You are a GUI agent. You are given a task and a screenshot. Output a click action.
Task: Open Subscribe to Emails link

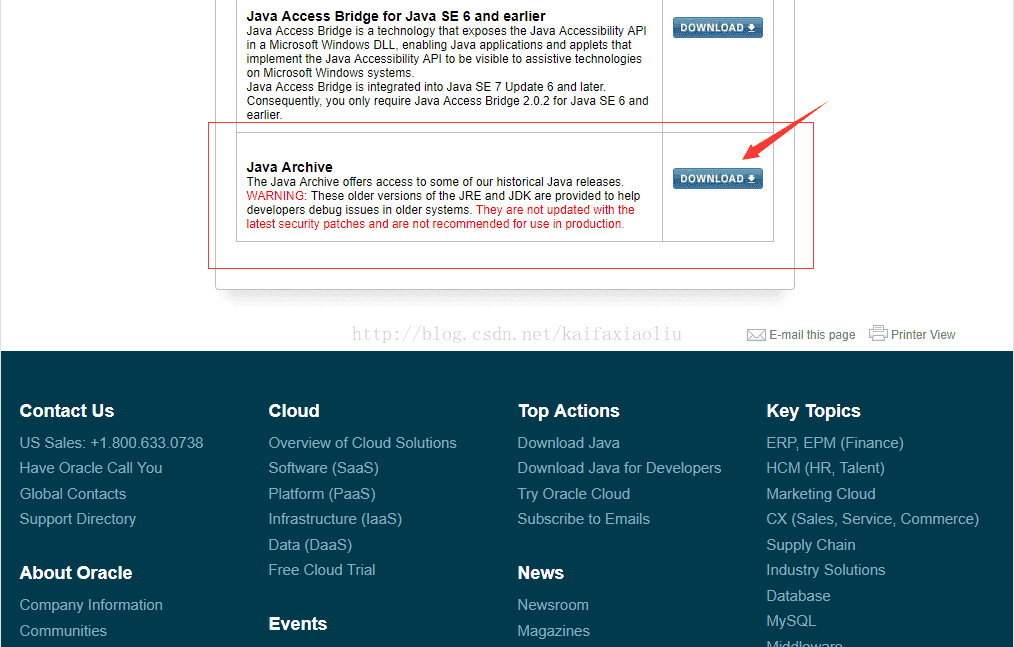583,520
